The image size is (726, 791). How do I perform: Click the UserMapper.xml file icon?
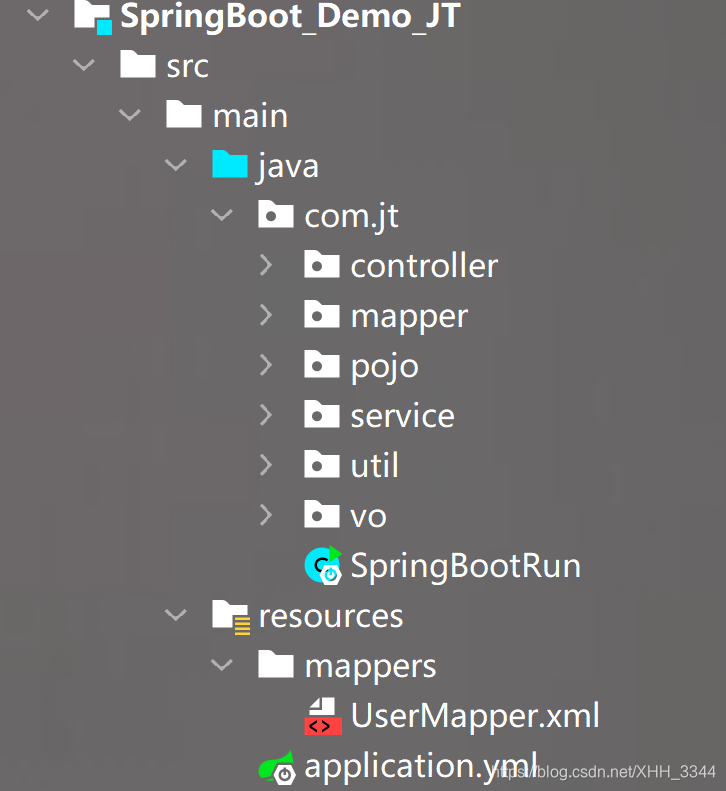pos(323,716)
